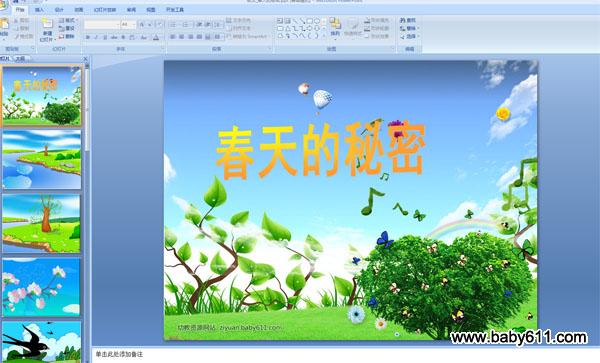Open the font size dropdown showing 44

pos(128,25)
